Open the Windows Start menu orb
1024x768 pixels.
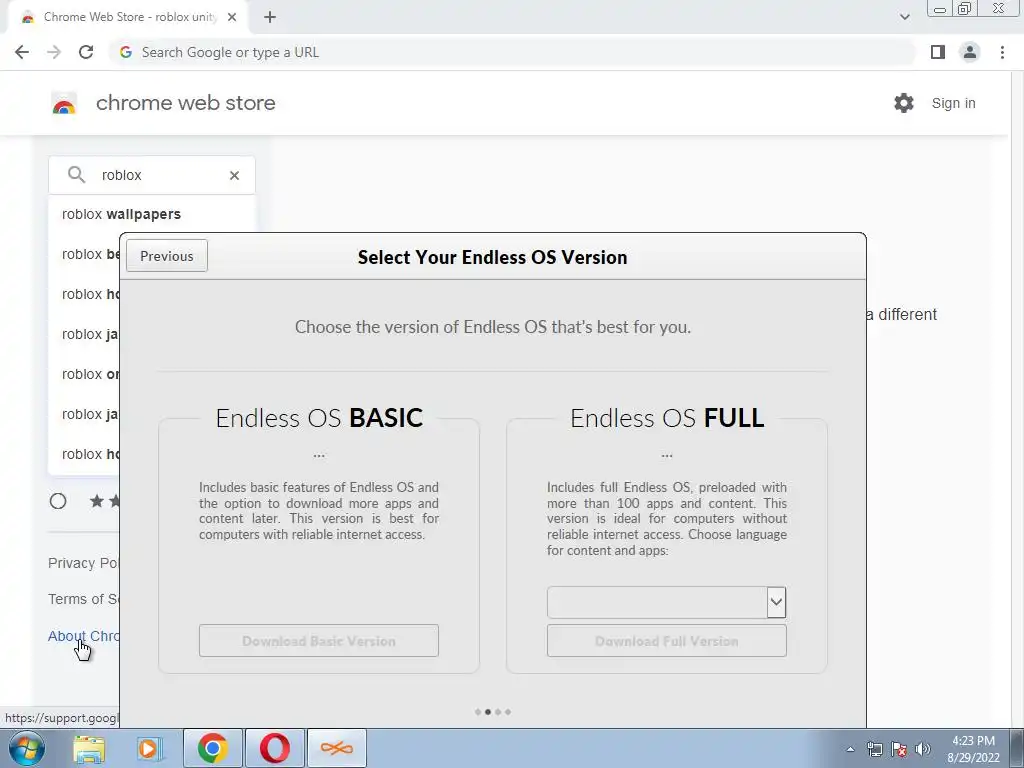27,748
